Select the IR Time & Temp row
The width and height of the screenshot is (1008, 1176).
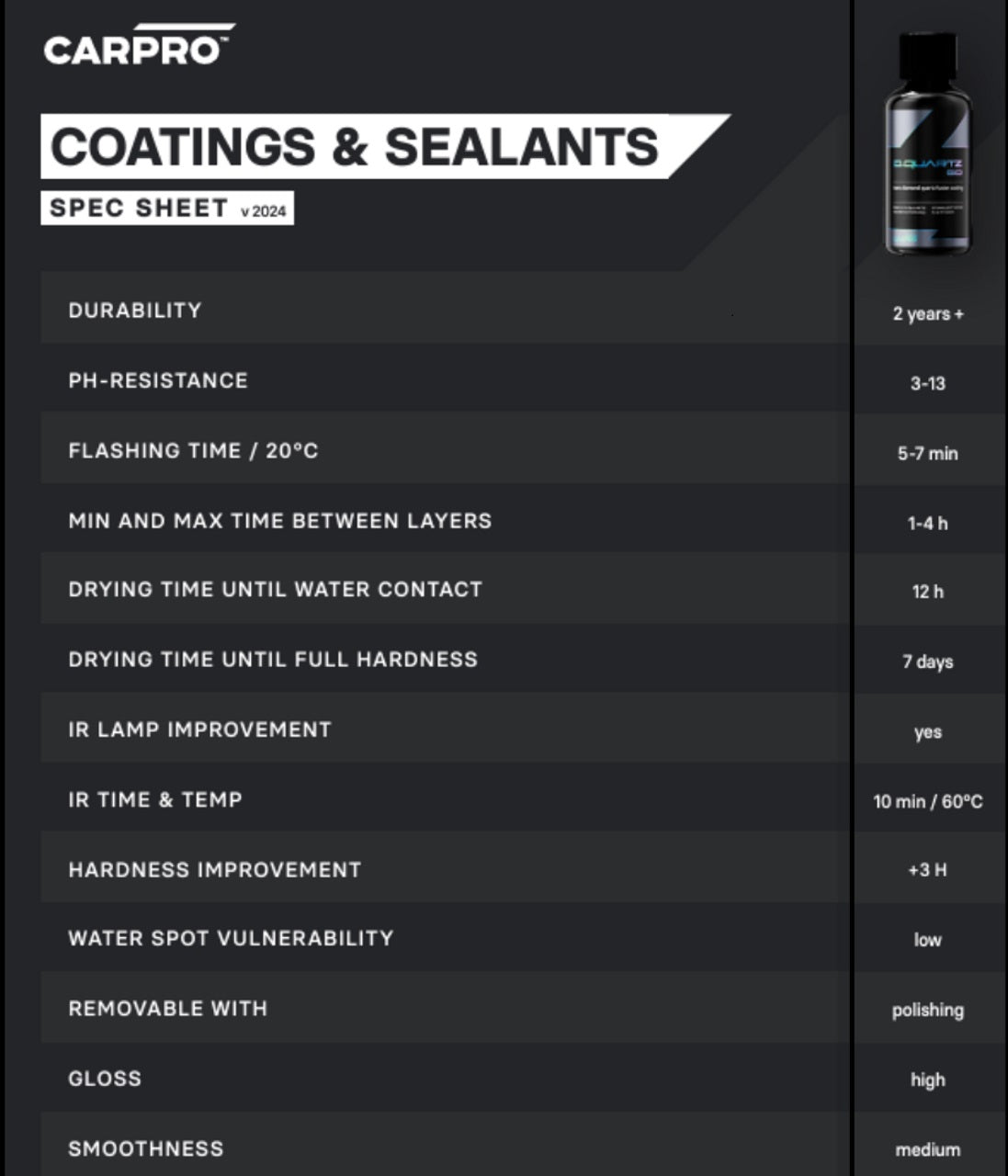(155, 800)
